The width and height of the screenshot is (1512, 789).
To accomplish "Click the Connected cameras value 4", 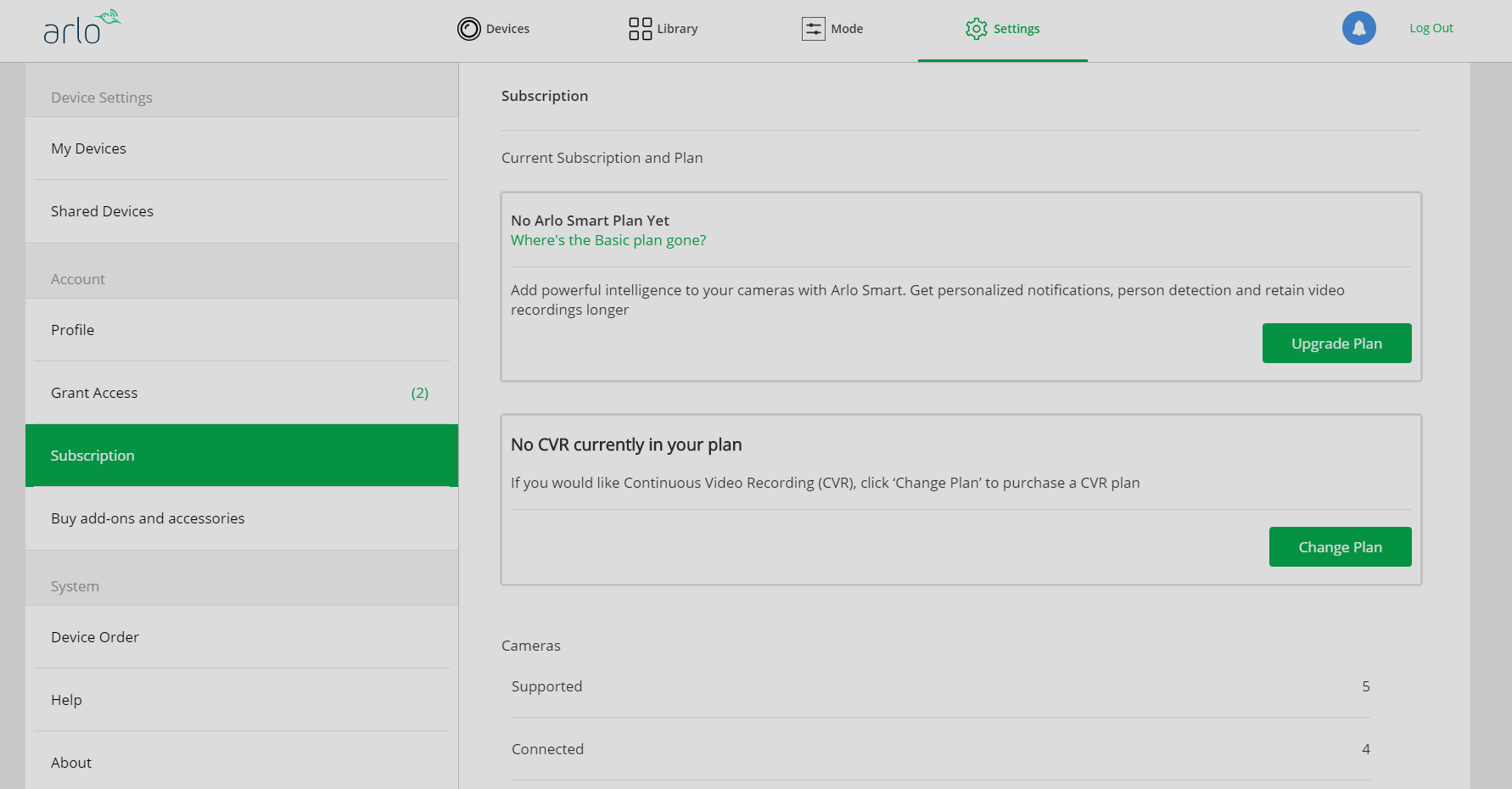I will point(1366,749).
